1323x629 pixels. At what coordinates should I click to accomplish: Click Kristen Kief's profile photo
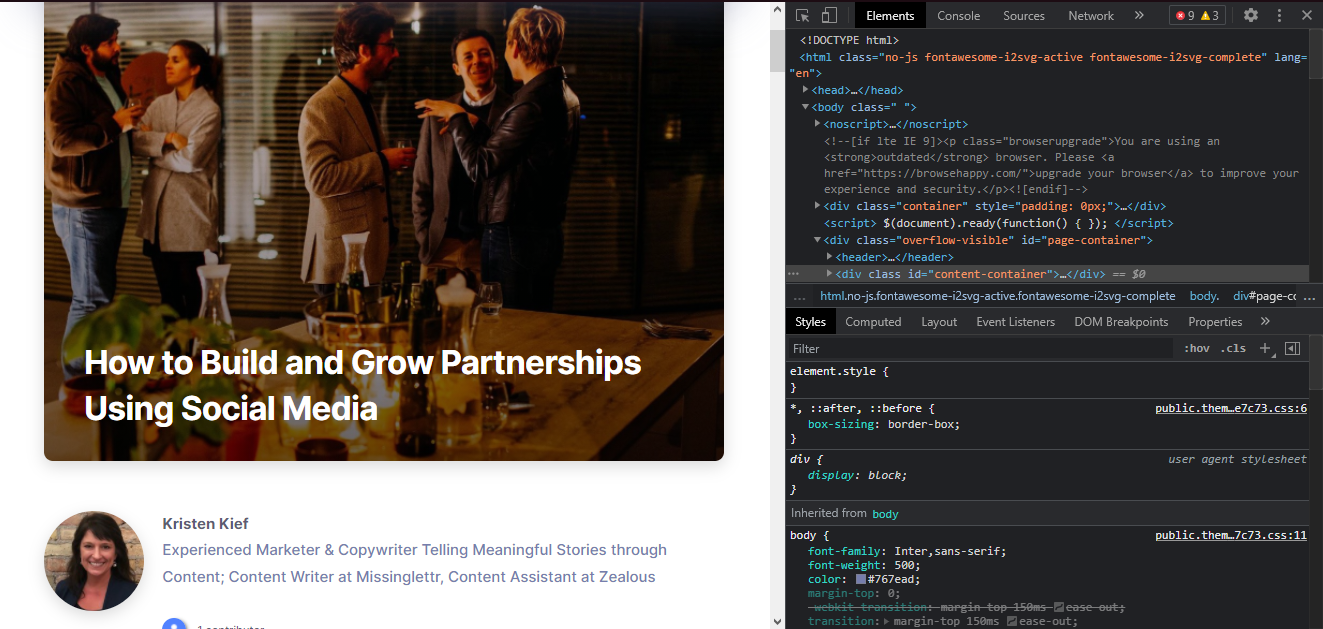tap(94, 561)
